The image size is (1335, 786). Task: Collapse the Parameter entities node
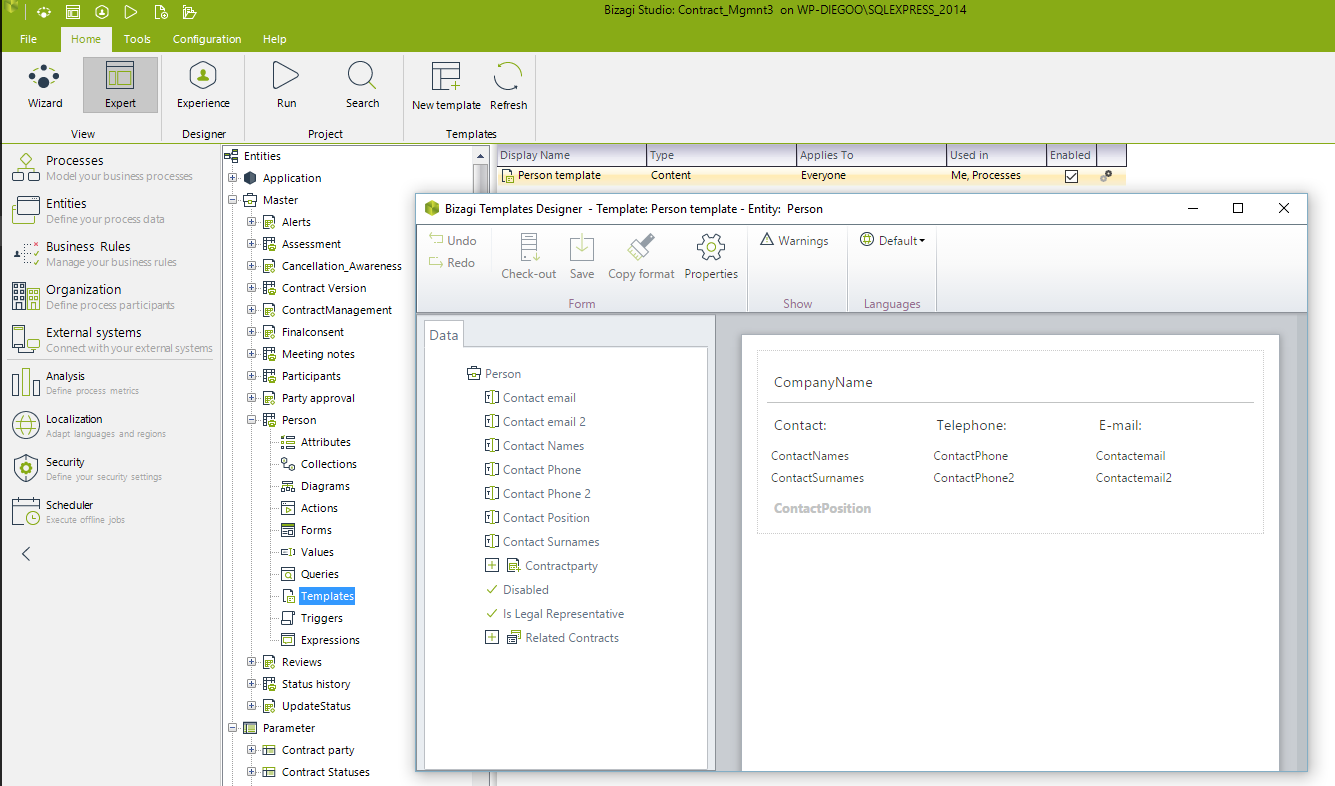pyautogui.click(x=232, y=728)
